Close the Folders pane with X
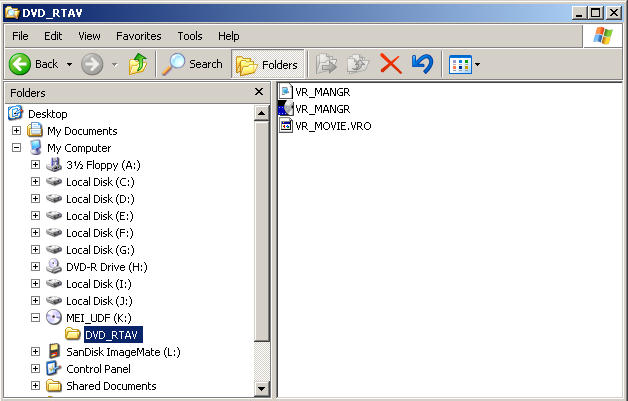The width and height of the screenshot is (628, 401). [259, 92]
